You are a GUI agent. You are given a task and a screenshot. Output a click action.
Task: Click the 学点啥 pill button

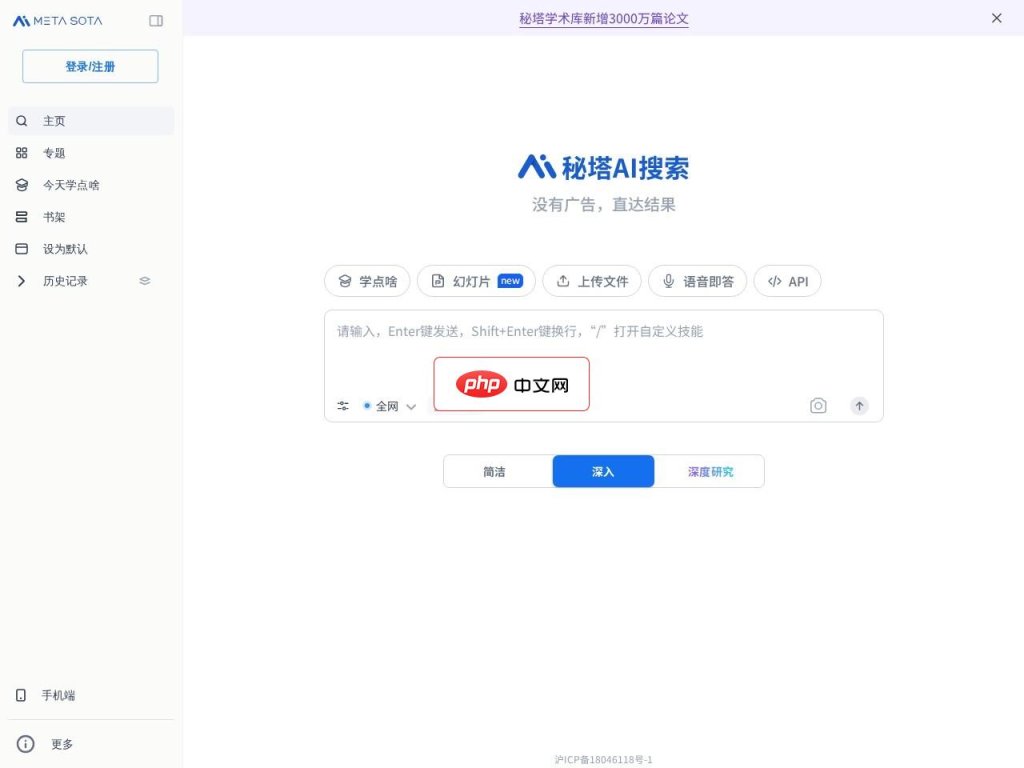pyautogui.click(x=367, y=281)
